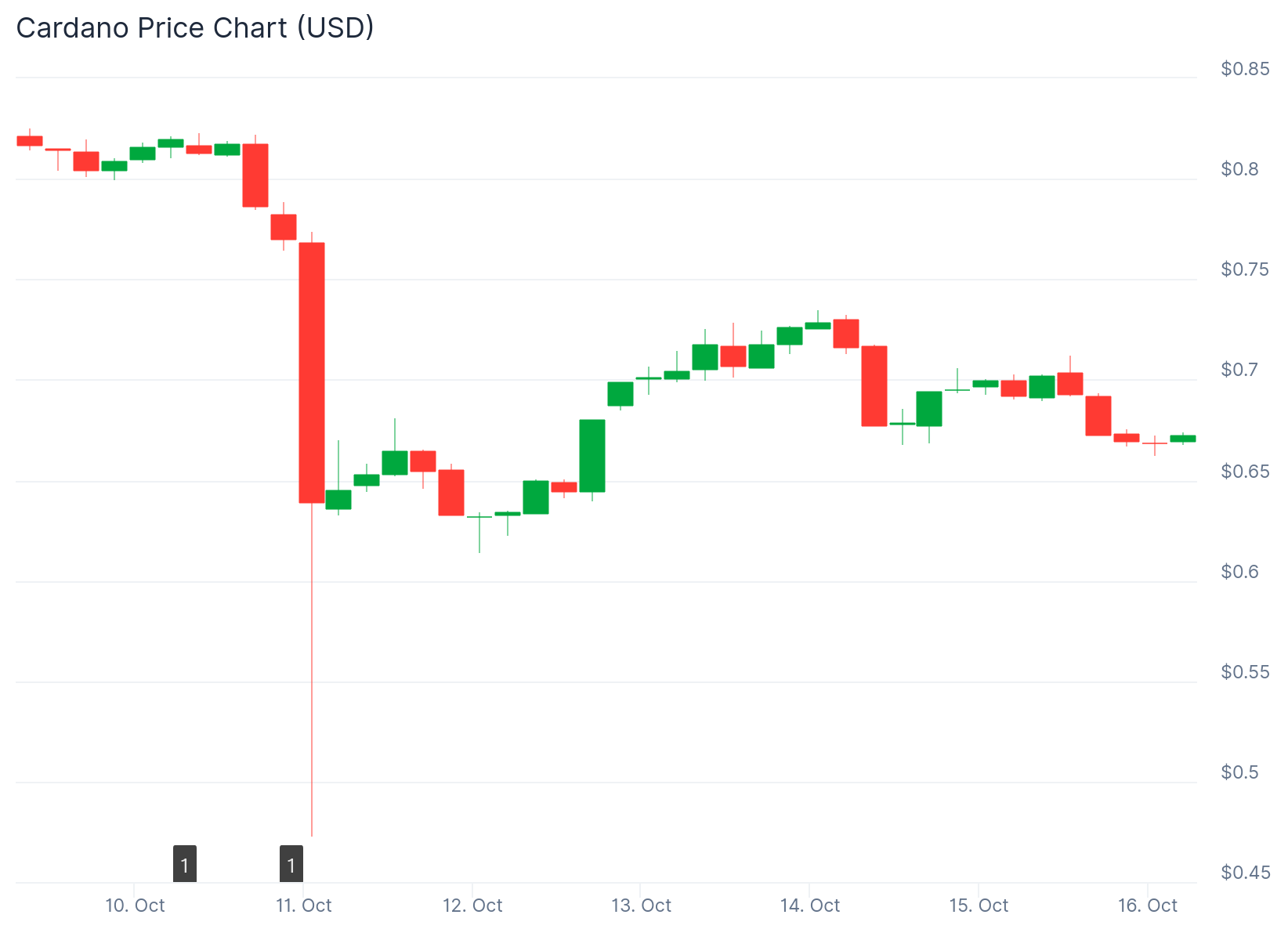Click the $0.85 price axis label

point(1245,69)
